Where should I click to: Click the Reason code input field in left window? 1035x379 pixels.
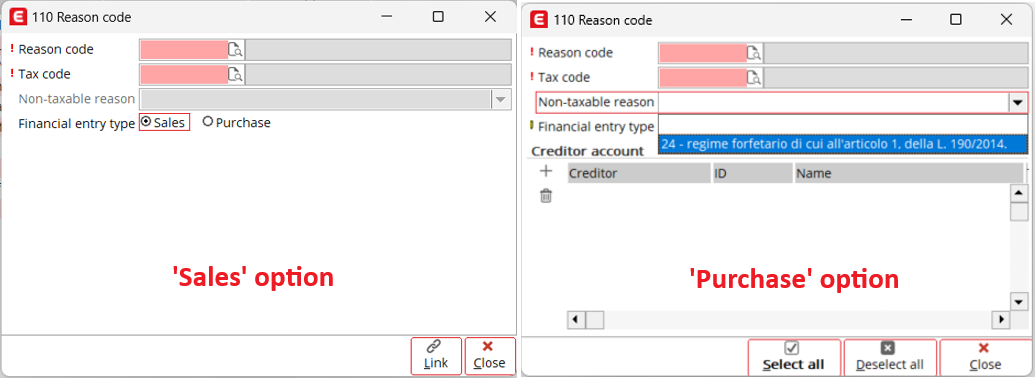[x=184, y=50]
